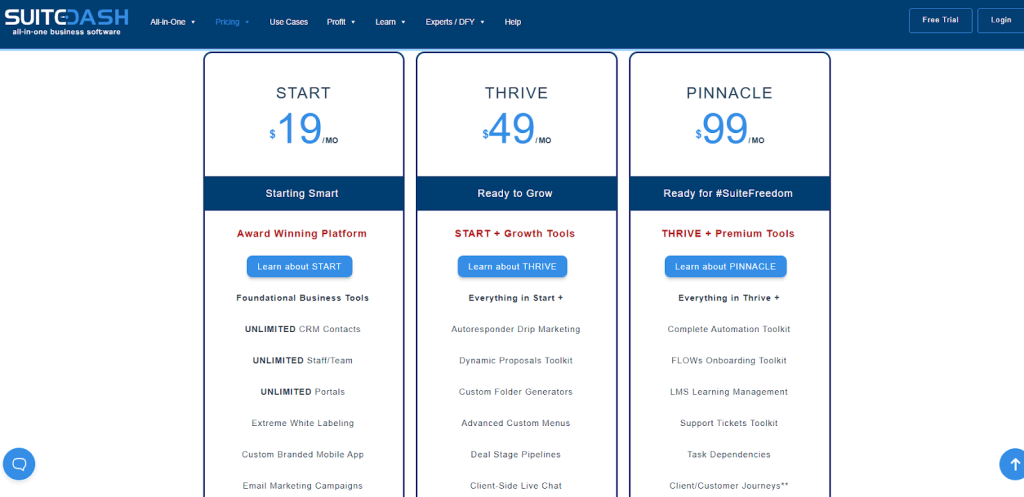
Task: Click the Client/Customer Journeys feature
Action: tap(729, 485)
